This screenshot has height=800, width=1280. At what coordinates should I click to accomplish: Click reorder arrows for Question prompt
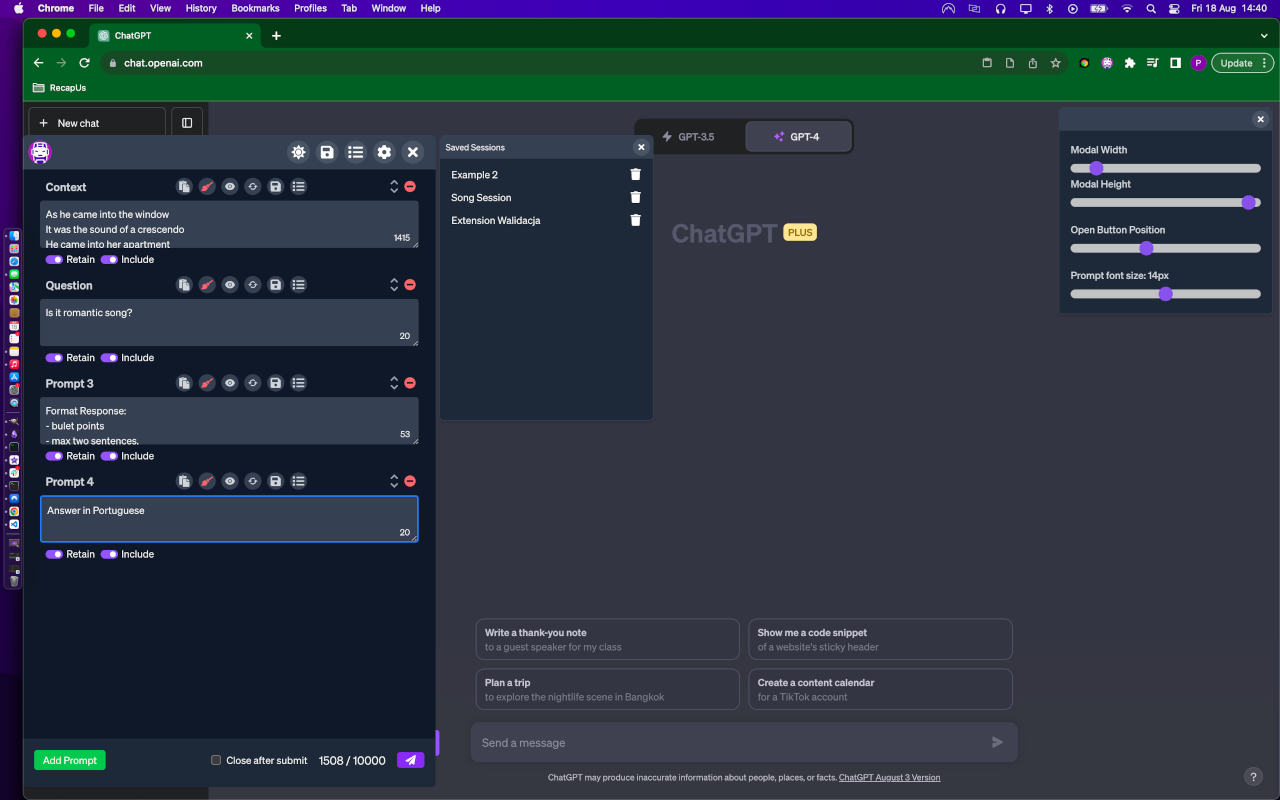tap(394, 285)
